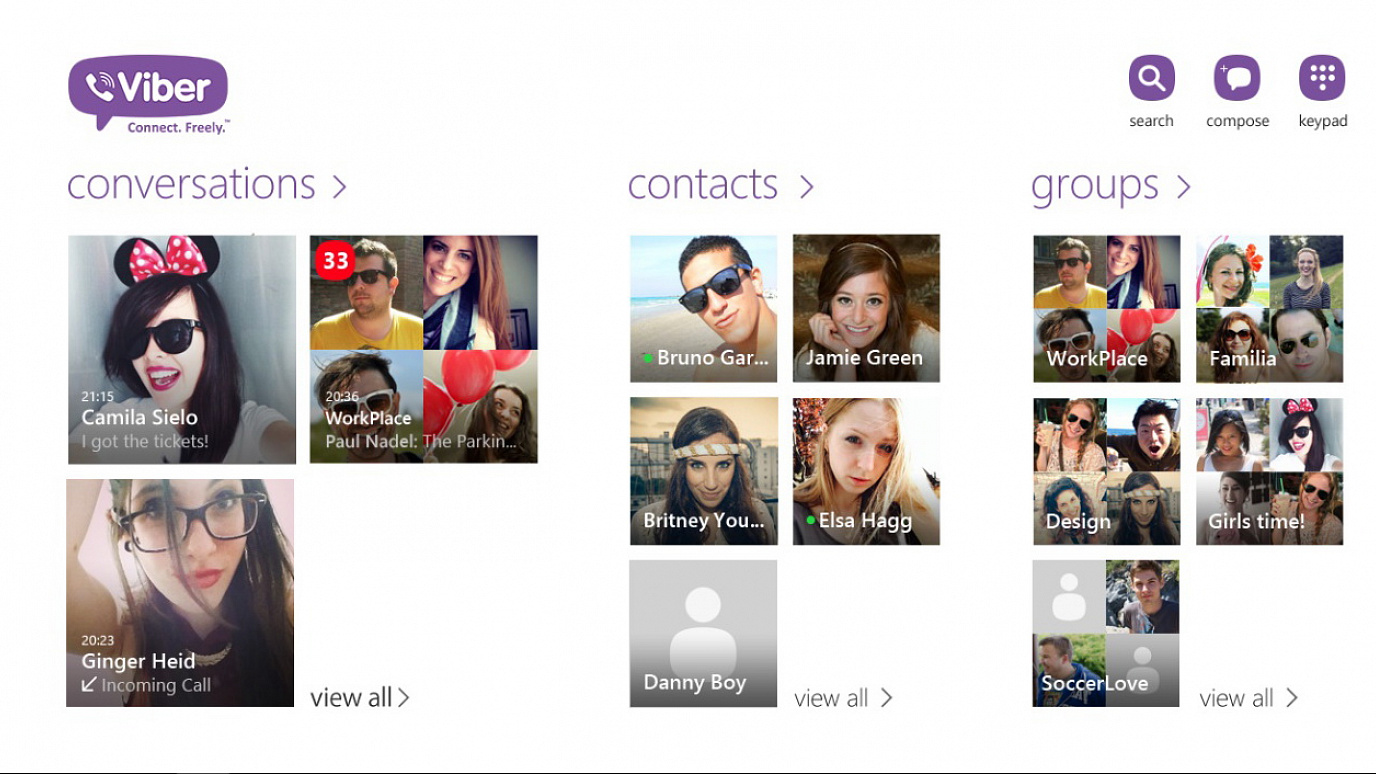Select the Danny Boy contact placeholder
Screen dimensions: 1376x774
pyautogui.click(x=703, y=633)
